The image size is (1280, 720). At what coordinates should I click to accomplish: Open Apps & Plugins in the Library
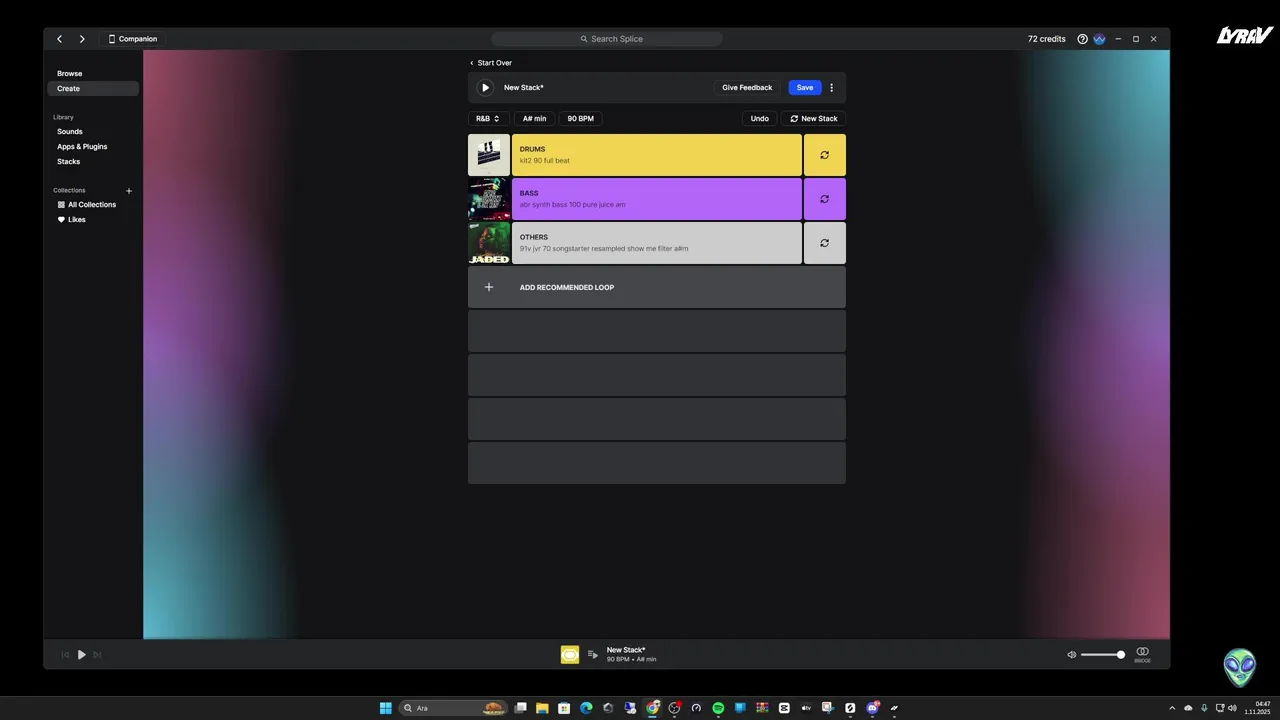tap(82, 147)
